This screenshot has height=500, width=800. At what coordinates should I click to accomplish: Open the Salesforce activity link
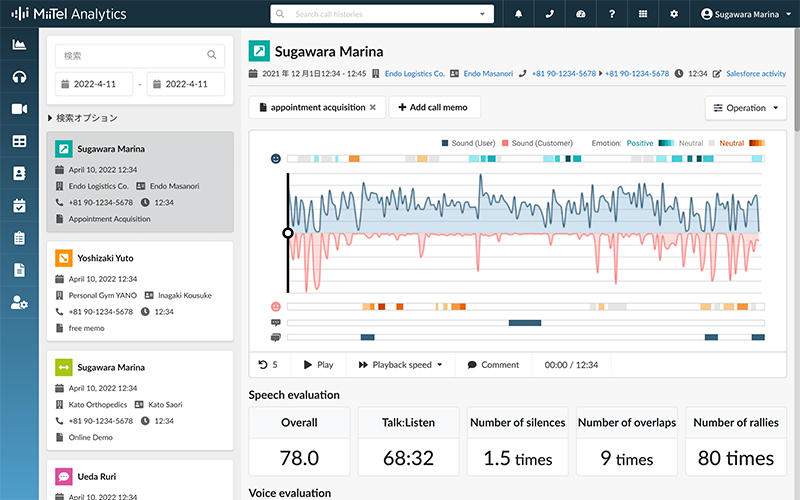point(756,73)
